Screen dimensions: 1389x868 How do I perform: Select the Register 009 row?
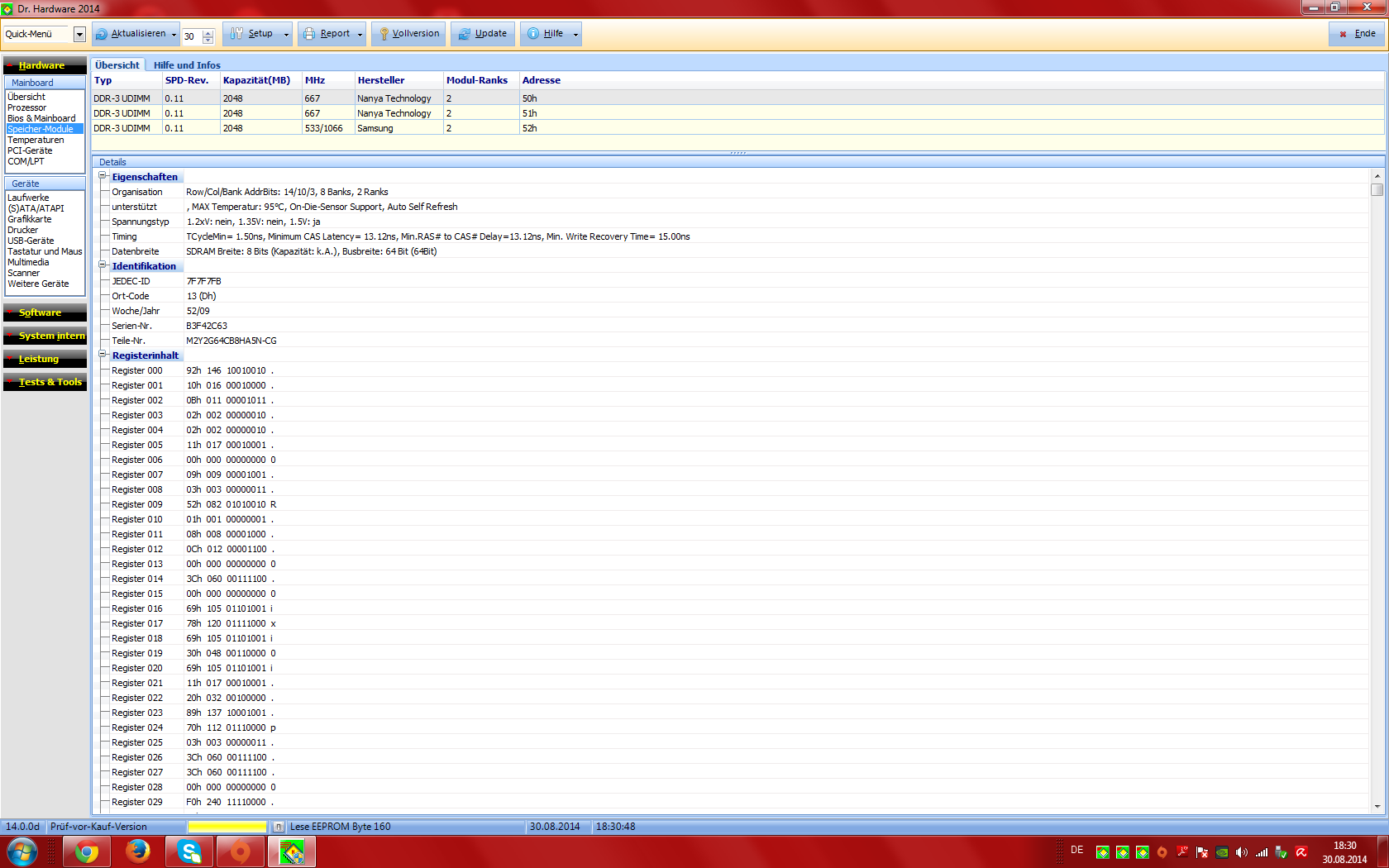coord(737,504)
